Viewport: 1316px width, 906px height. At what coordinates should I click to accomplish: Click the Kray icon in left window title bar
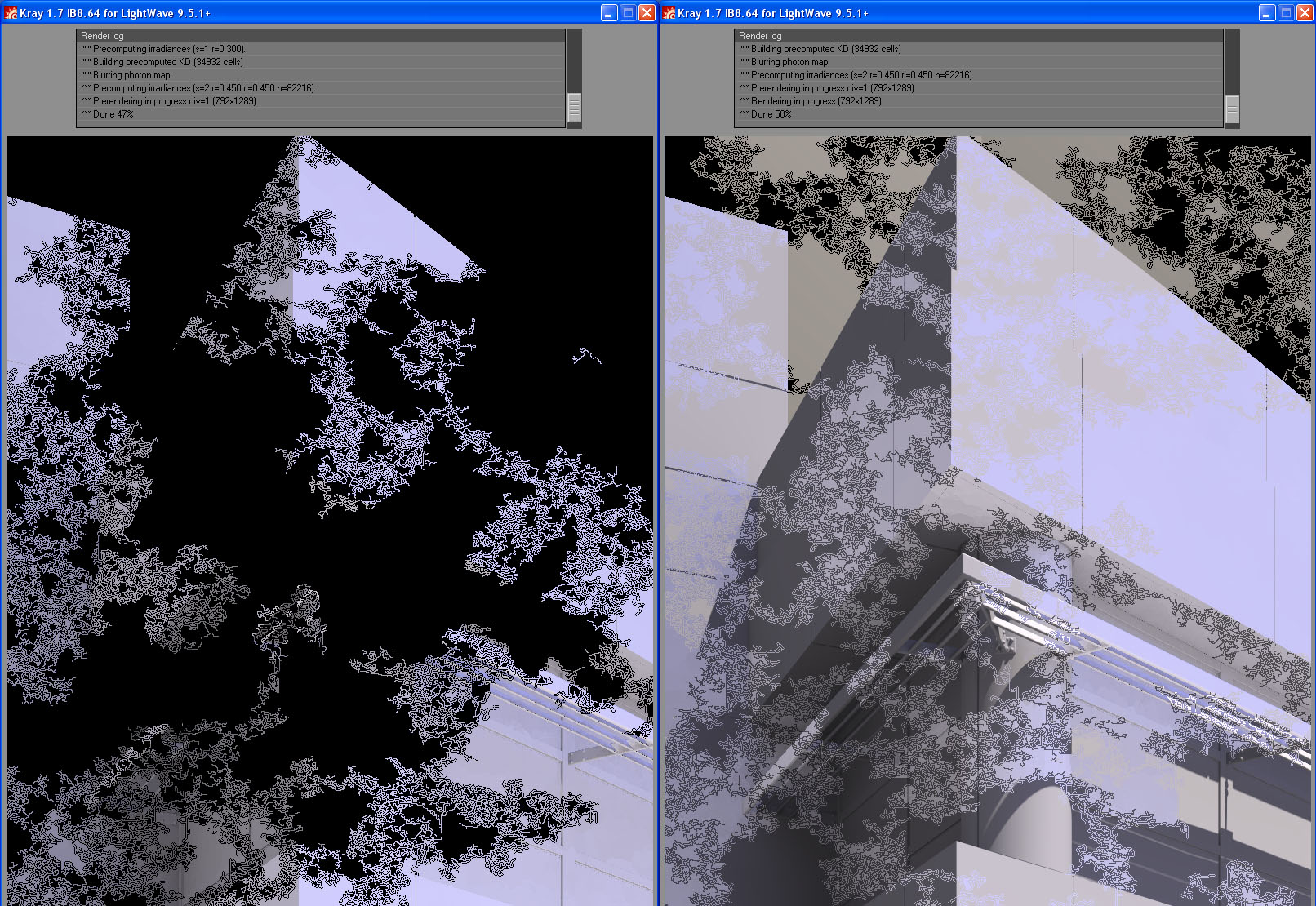11,13
